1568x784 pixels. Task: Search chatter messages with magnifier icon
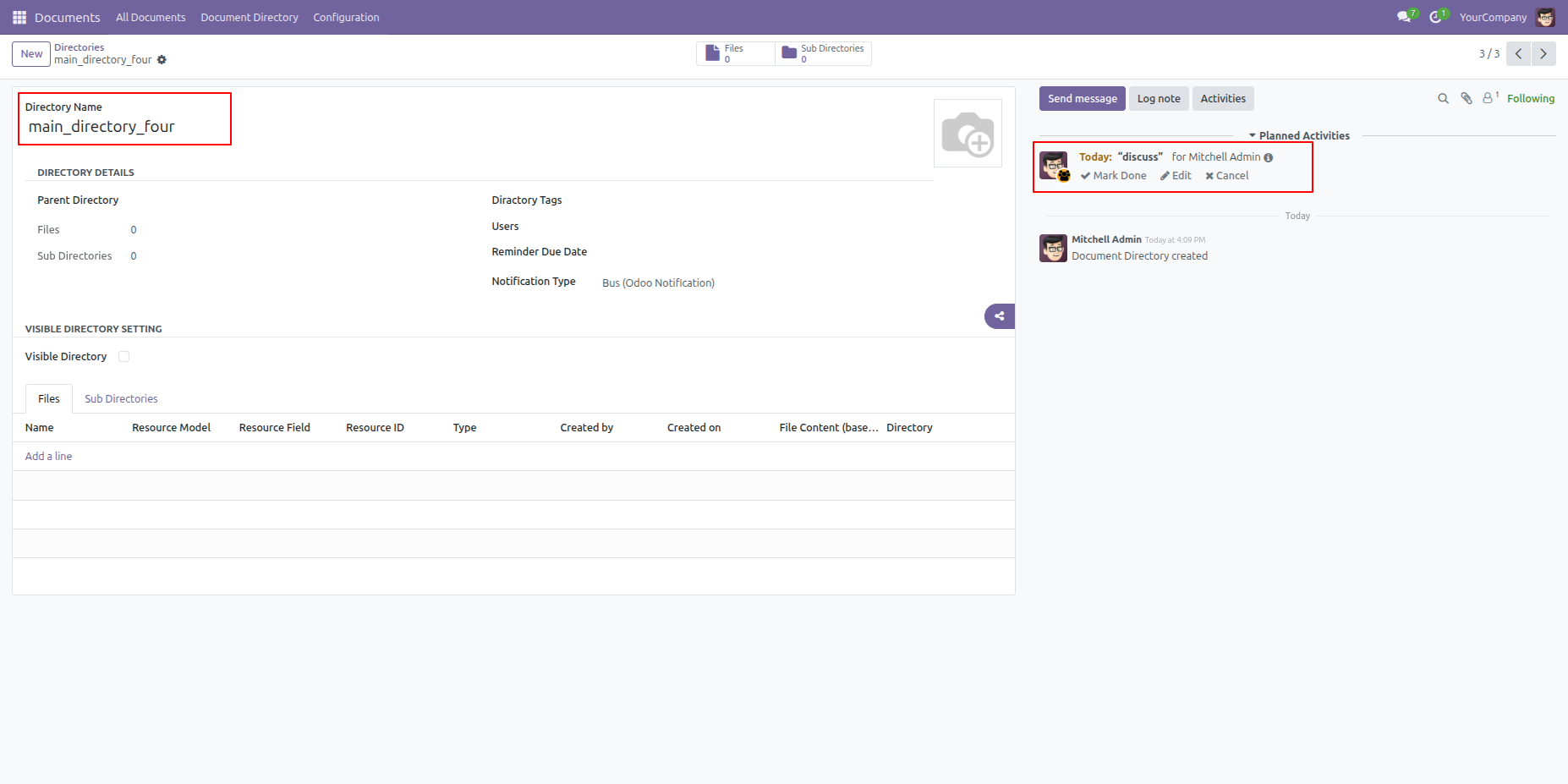[x=1443, y=99]
